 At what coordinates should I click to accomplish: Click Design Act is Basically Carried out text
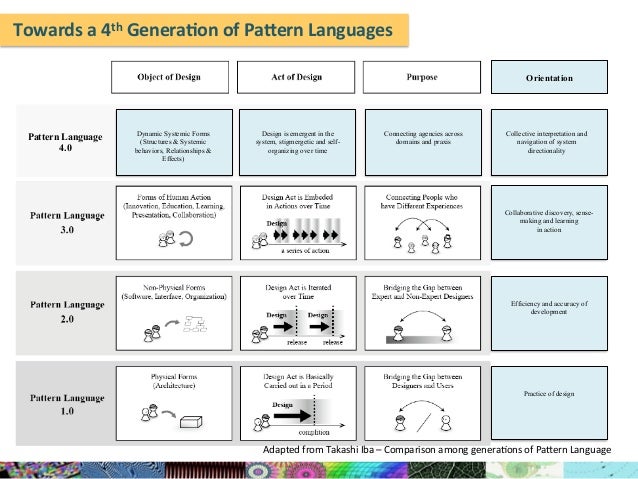point(298,381)
